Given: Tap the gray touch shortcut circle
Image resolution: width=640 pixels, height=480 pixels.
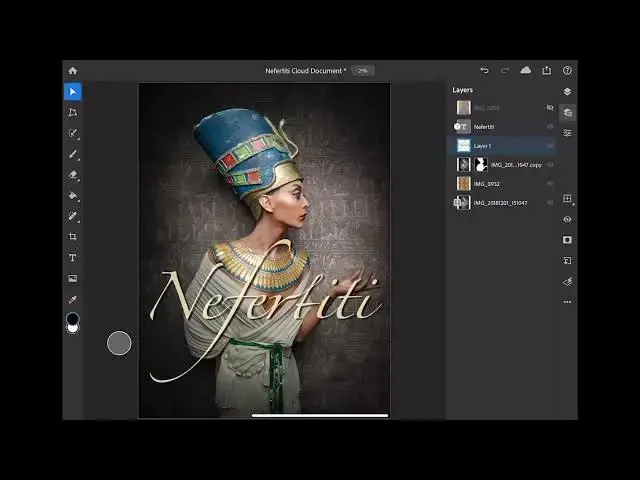Looking at the screenshot, I should 119,343.
